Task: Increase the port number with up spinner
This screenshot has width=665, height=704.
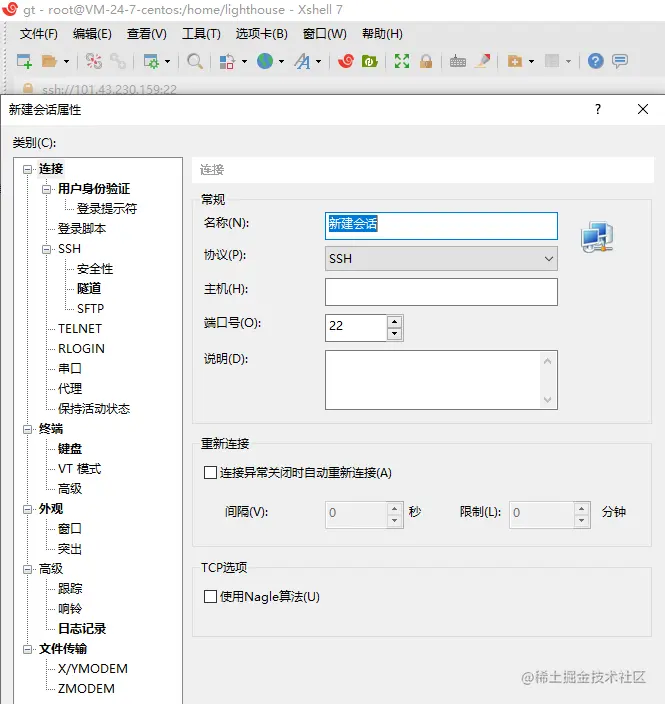Action: [x=394, y=321]
